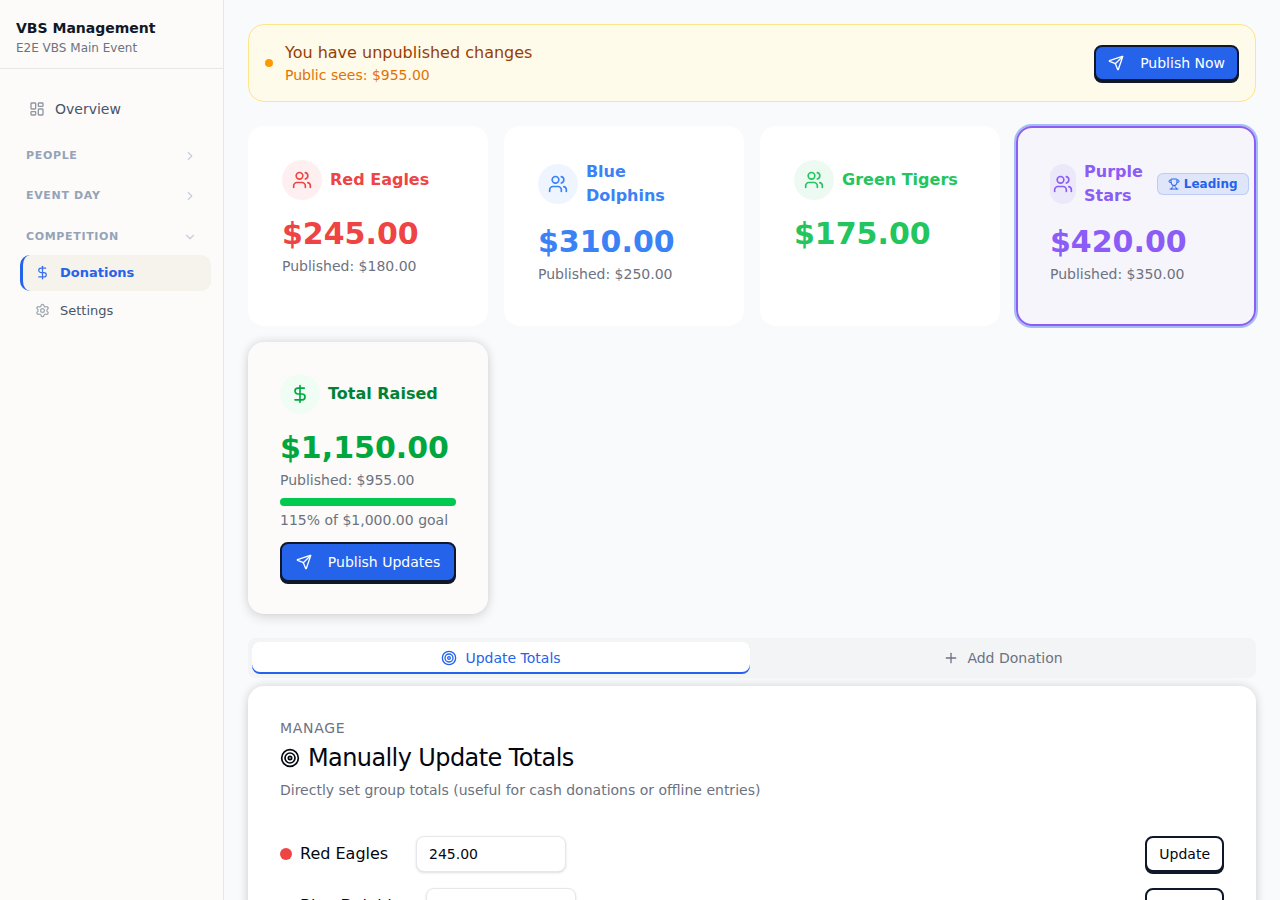Open the Overview grid icon
Image resolution: width=1280 pixels, height=900 pixels.
[37, 108]
